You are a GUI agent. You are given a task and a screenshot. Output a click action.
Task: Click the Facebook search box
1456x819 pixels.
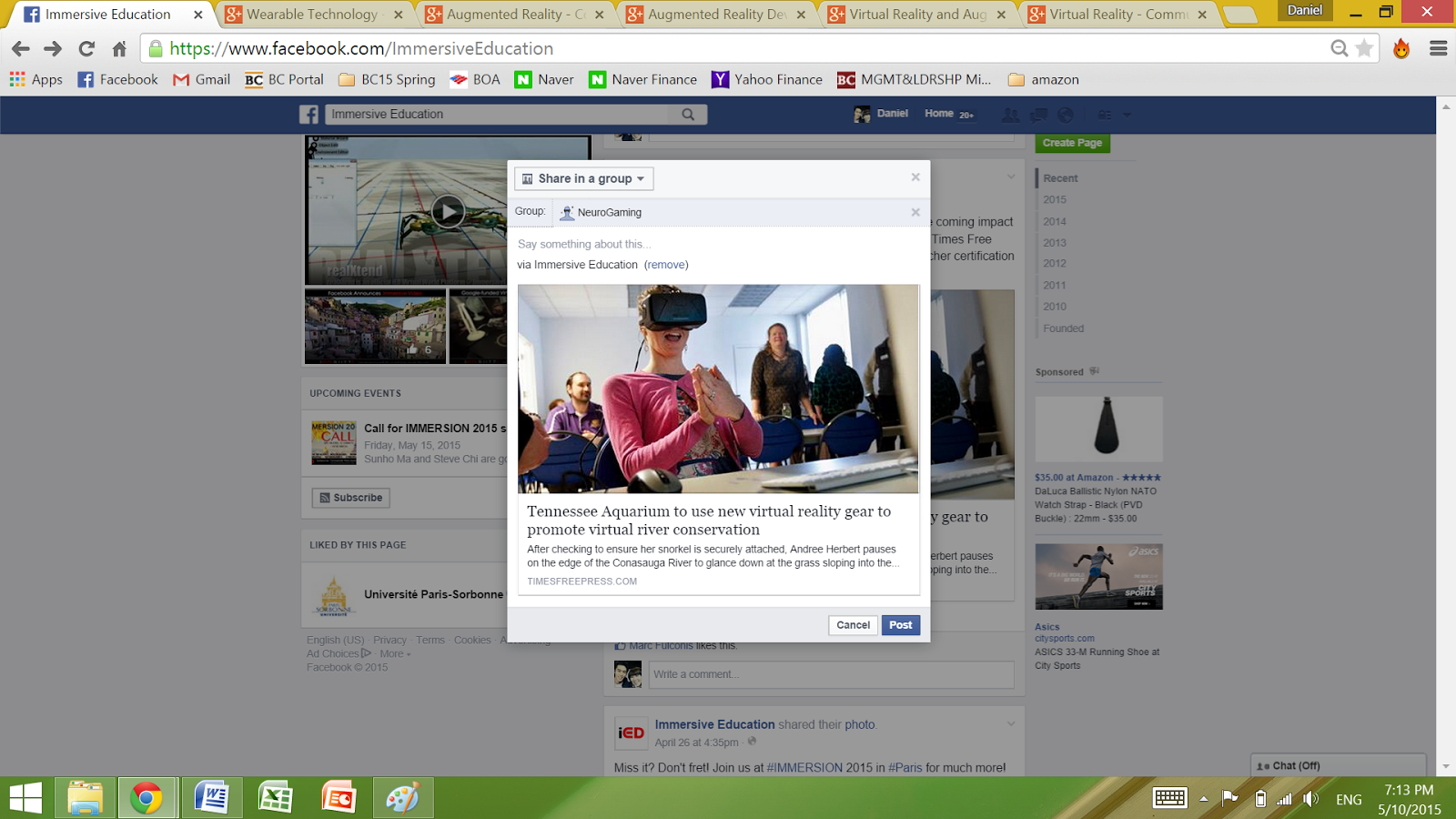(498, 115)
